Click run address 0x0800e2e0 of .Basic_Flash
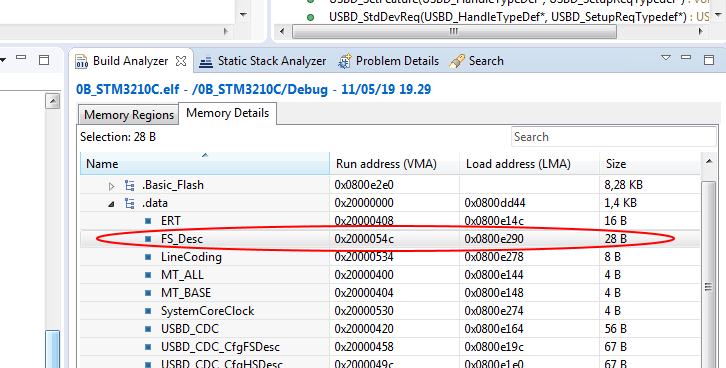The height and width of the screenshot is (368, 726). 364,185
